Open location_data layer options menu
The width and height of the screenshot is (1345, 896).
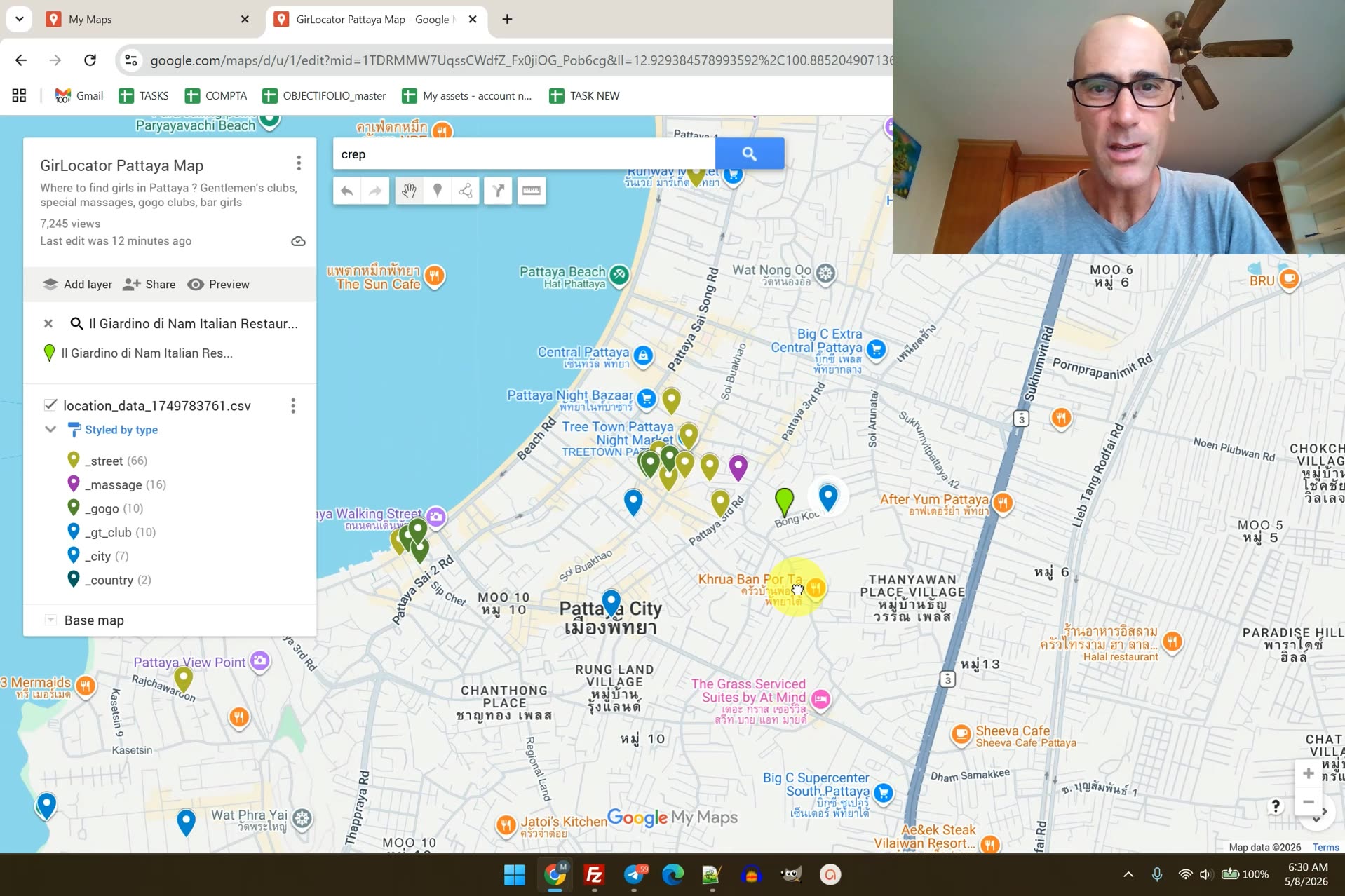point(293,405)
